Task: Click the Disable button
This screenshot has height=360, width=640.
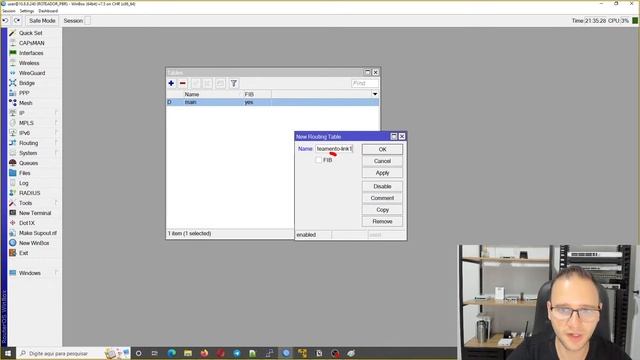Action: pos(382,187)
